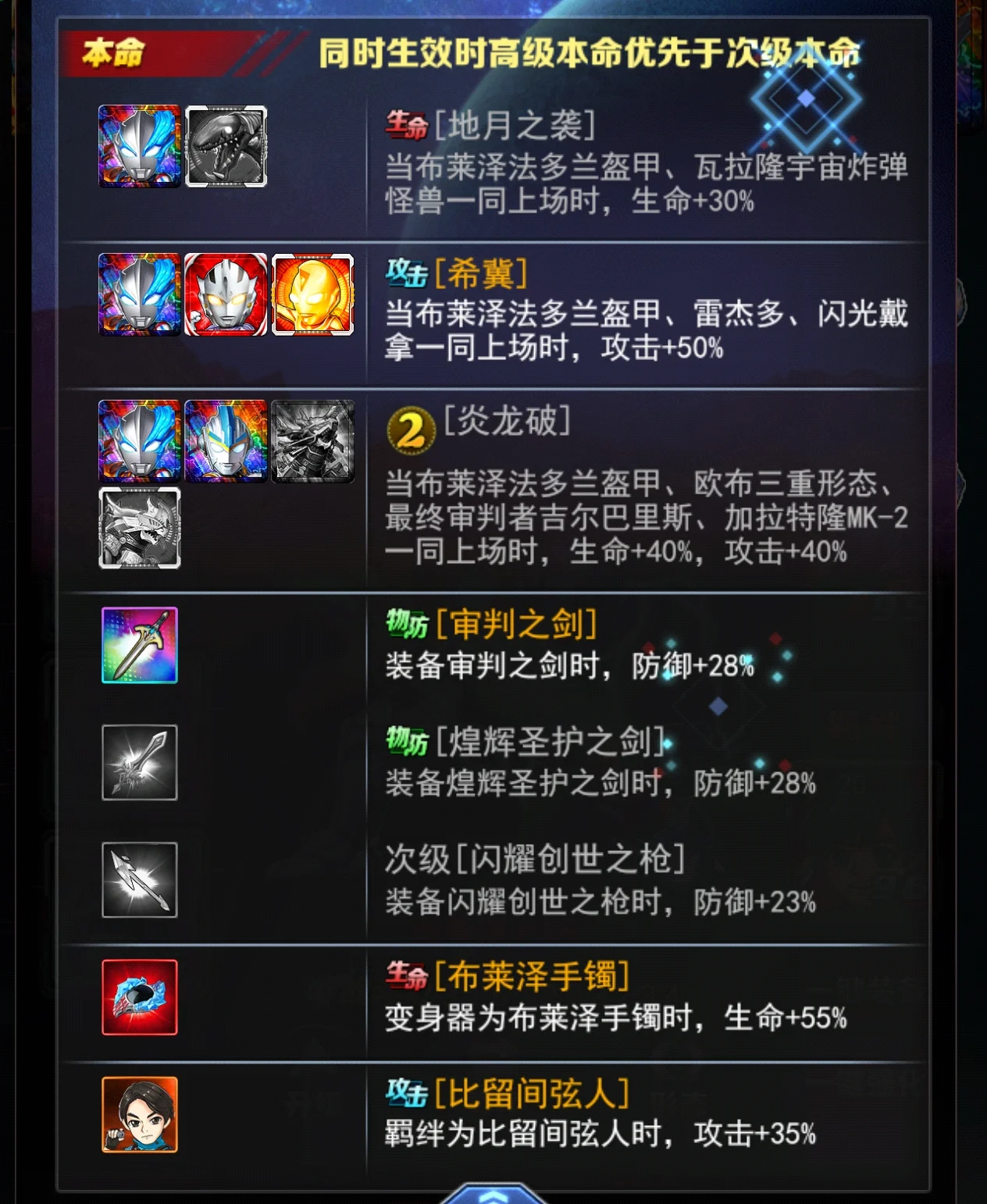
Task: Select the [地月之袭] bond title
Action: (515, 125)
